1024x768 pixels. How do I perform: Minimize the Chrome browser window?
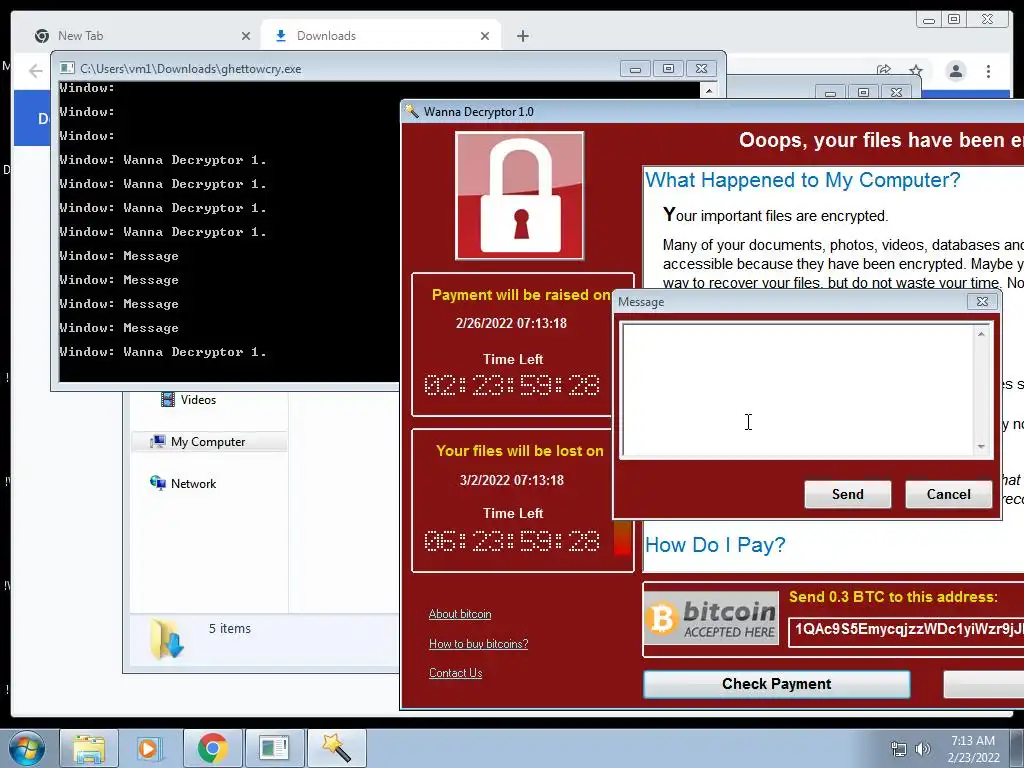point(928,20)
